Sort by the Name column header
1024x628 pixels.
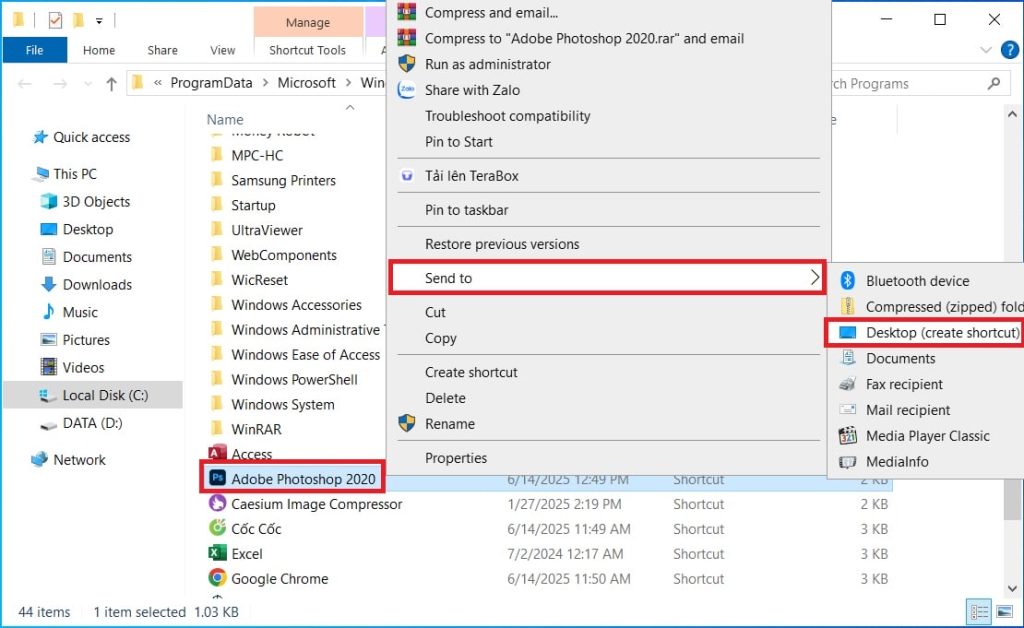225,119
